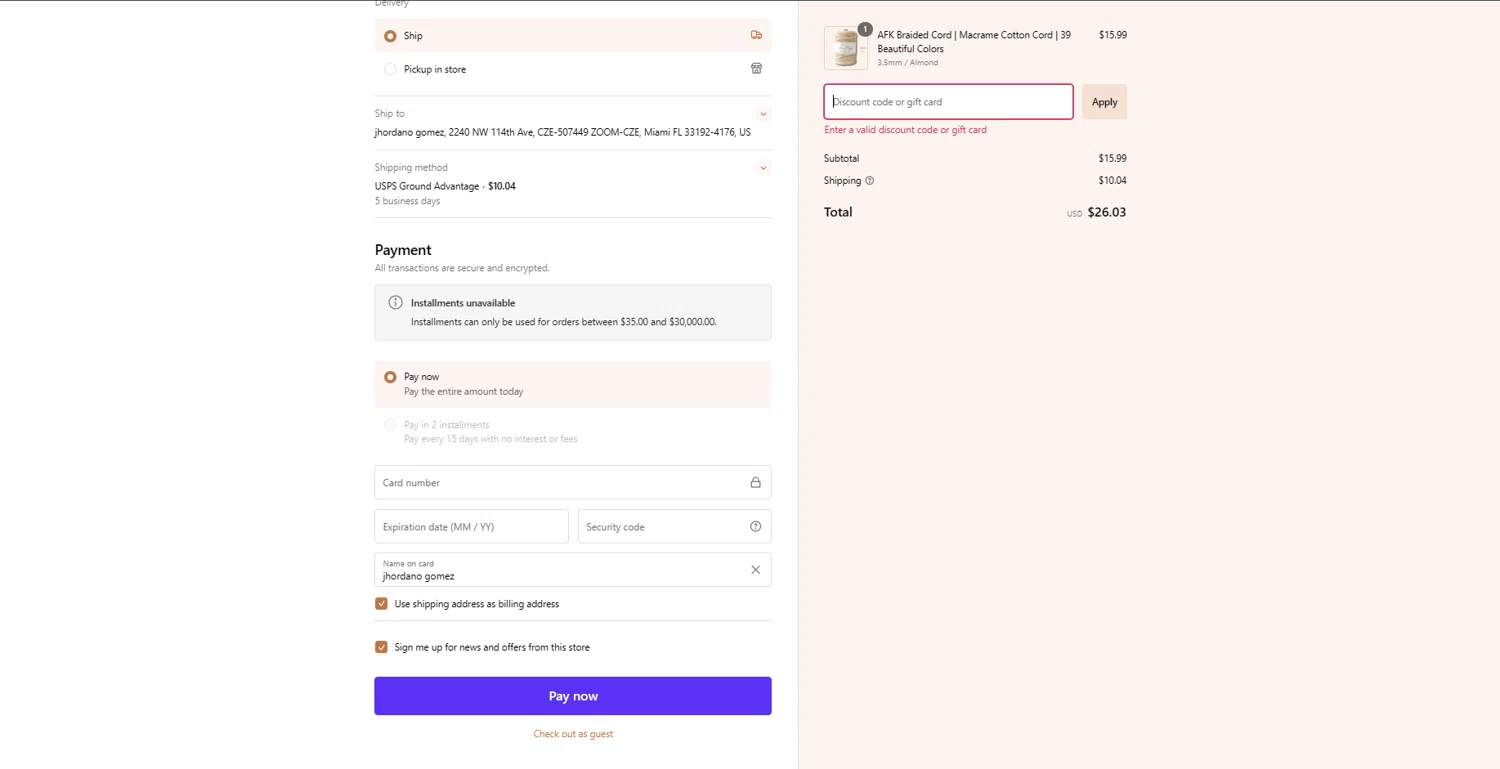Click the security code help icon
This screenshot has width=1500, height=769.
point(755,527)
